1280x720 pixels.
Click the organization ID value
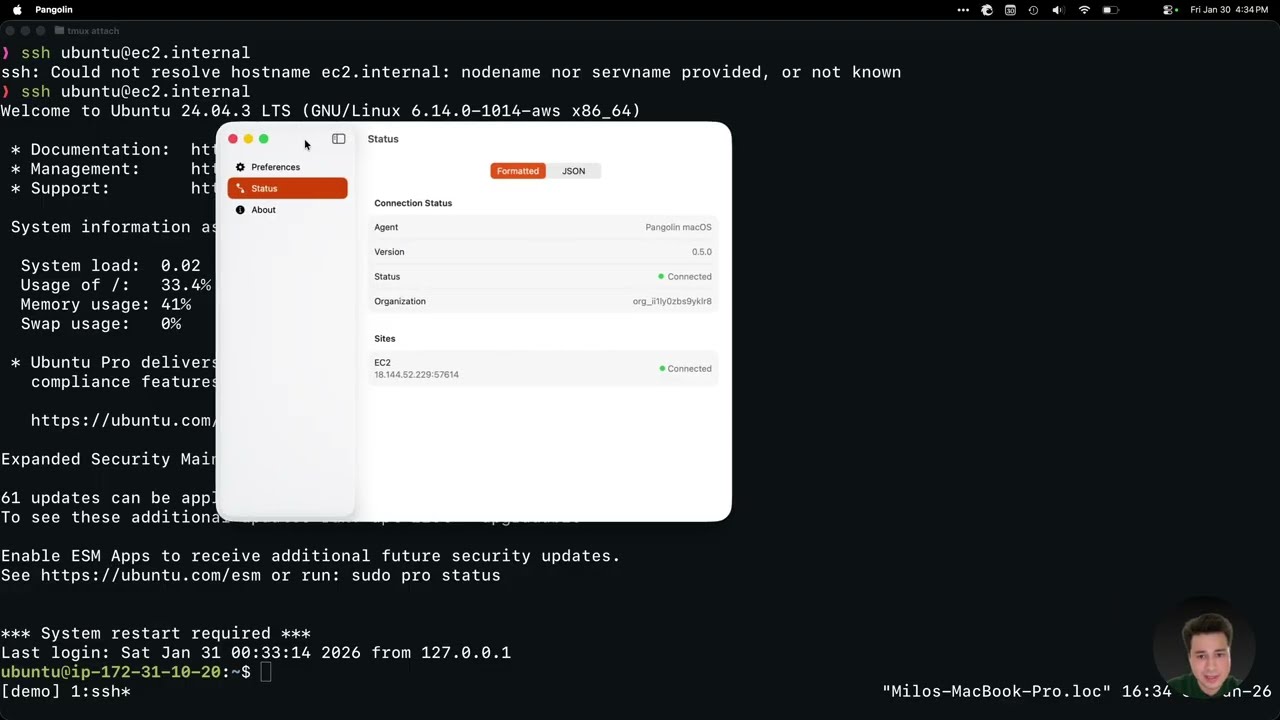[x=672, y=301]
